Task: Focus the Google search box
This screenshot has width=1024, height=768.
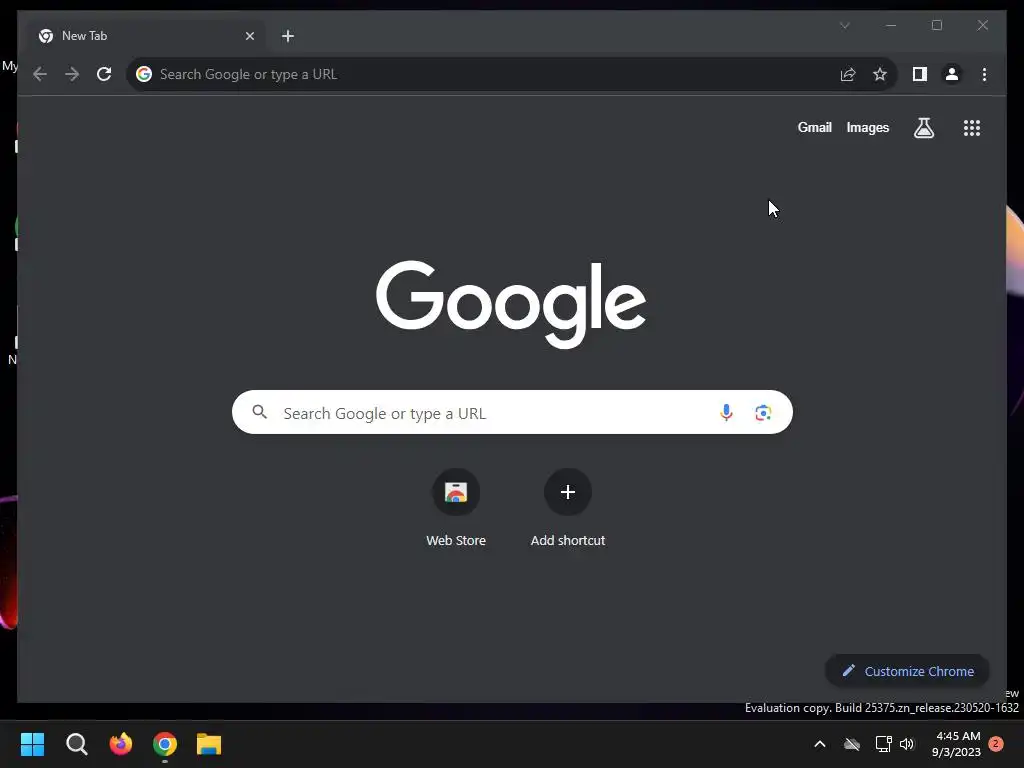Action: pos(512,412)
